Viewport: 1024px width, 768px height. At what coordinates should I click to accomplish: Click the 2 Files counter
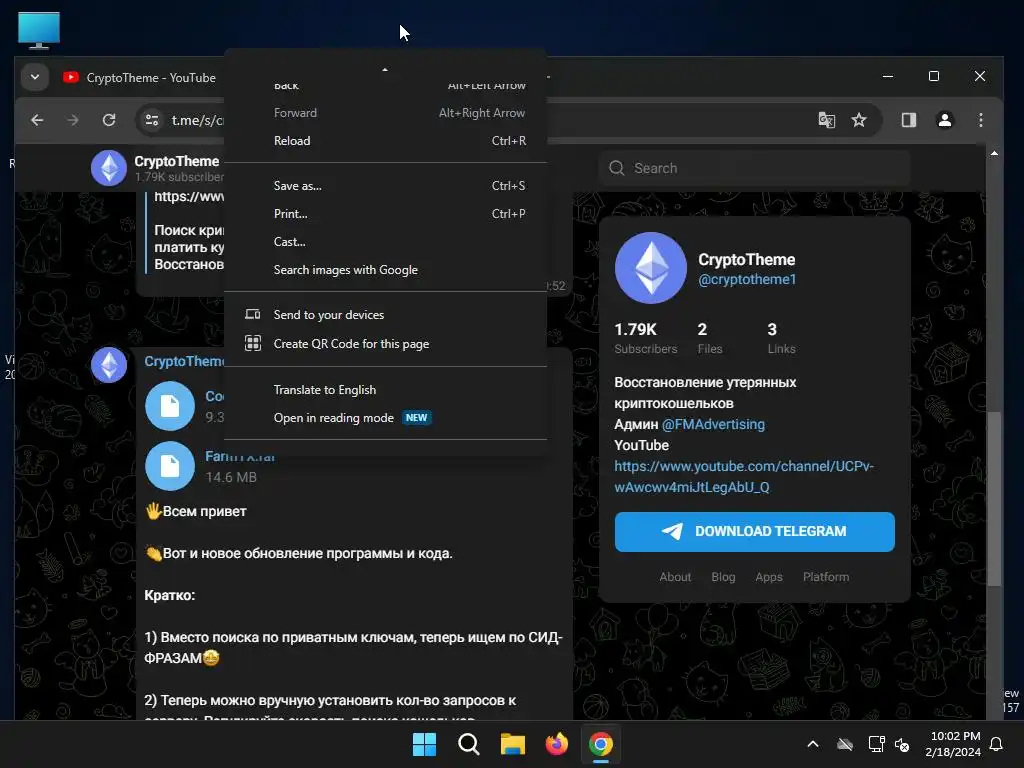709,338
